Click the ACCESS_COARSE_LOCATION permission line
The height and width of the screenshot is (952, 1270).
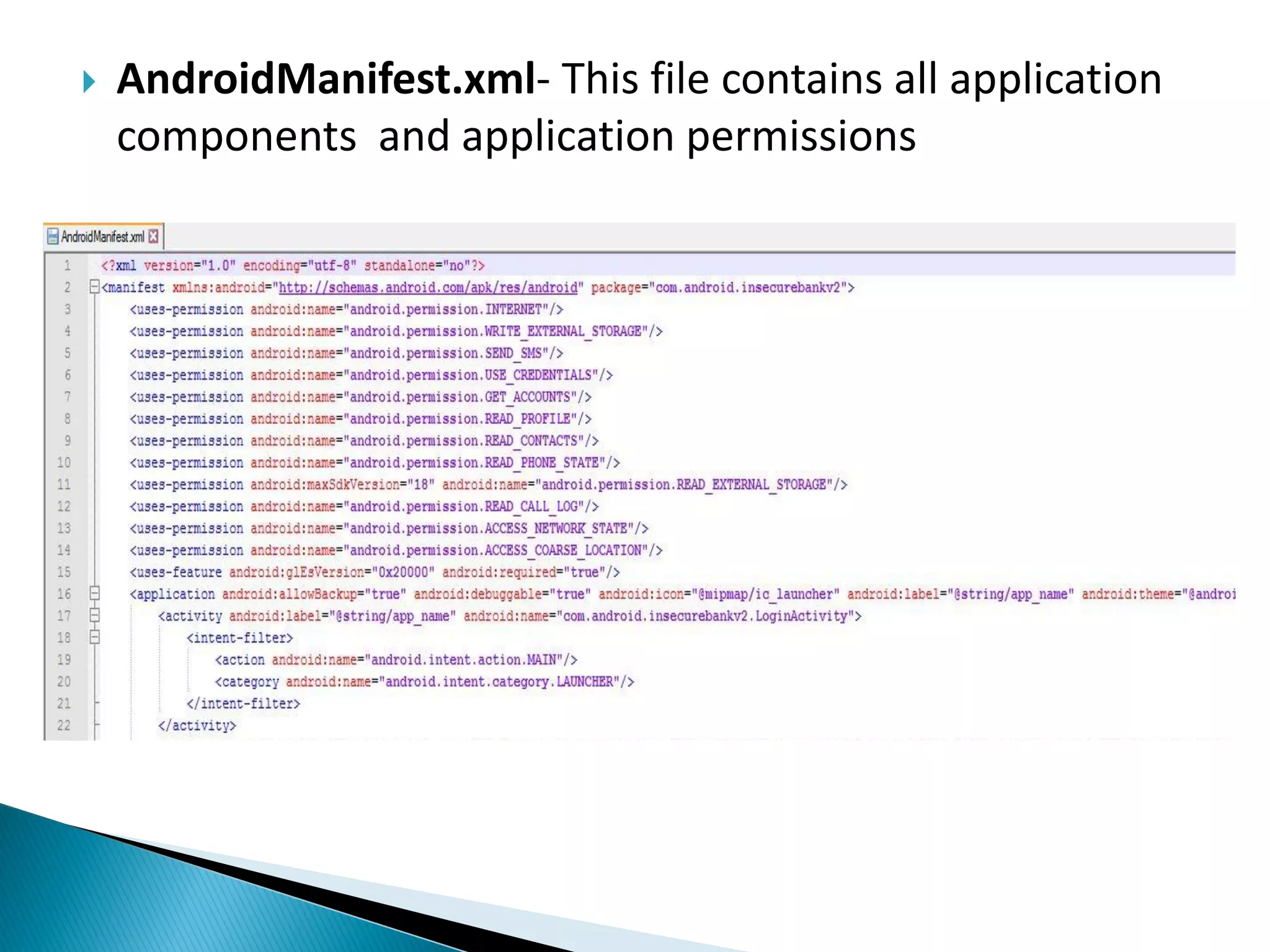tap(396, 550)
